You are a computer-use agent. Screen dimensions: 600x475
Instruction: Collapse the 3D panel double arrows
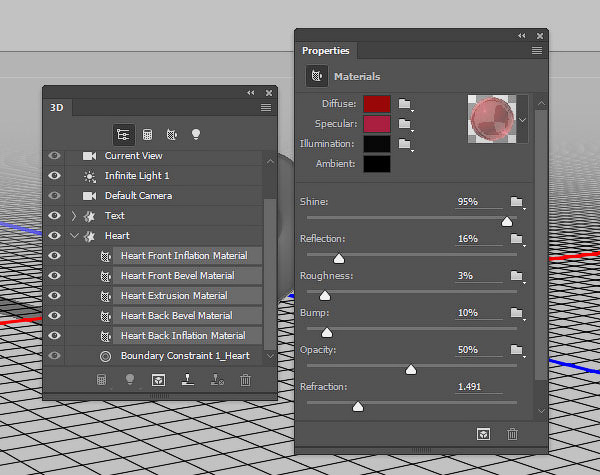pos(251,93)
